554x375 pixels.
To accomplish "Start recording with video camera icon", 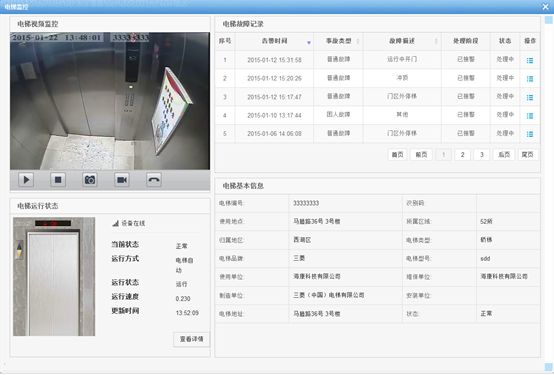I will coord(122,180).
